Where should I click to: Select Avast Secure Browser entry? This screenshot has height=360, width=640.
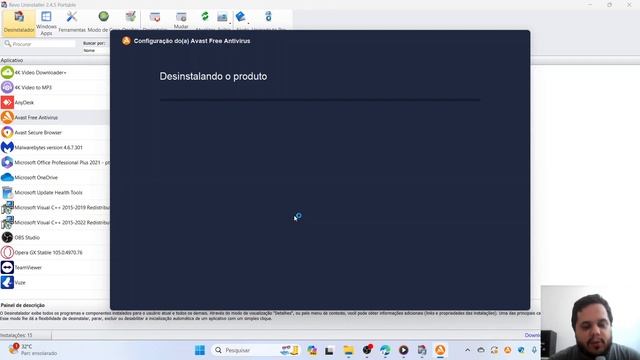[55, 132]
